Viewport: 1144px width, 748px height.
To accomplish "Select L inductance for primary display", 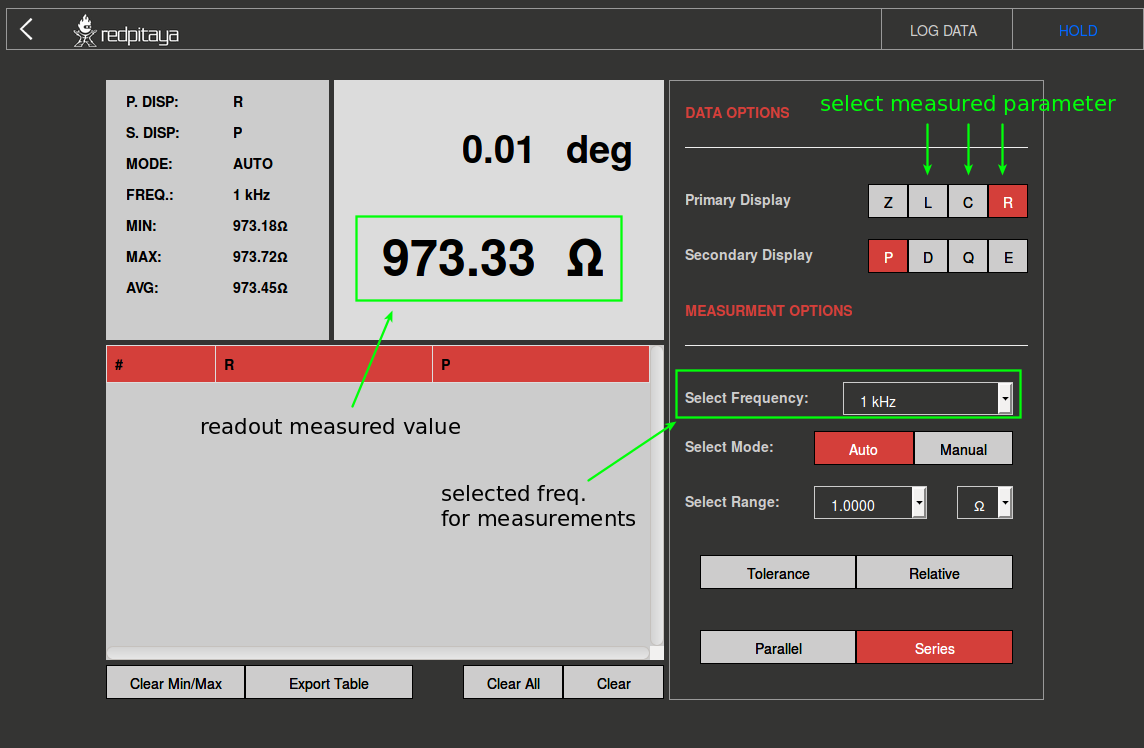I will point(928,201).
